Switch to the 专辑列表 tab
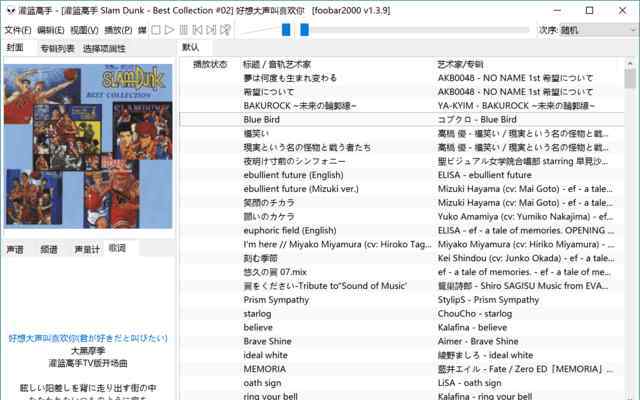Viewport: 640px width, 400px height. coord(57,49)
